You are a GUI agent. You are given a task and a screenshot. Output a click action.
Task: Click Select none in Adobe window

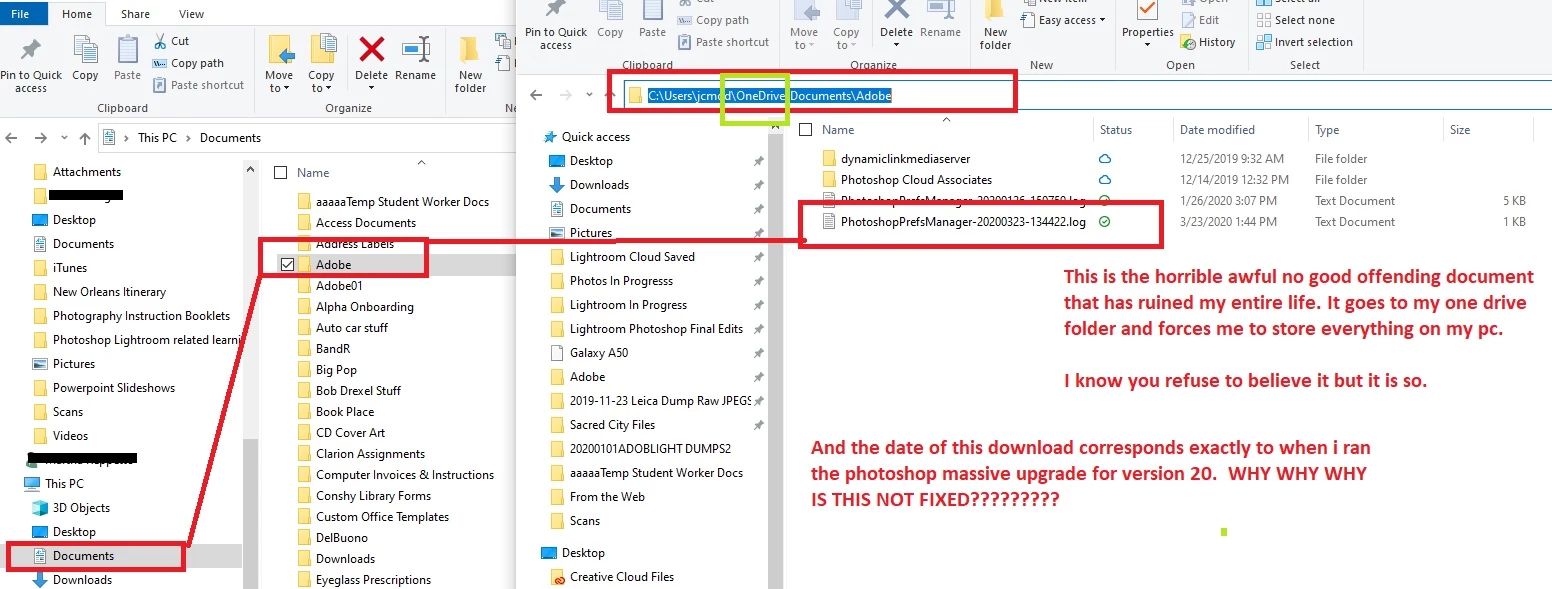(1294, 20)
